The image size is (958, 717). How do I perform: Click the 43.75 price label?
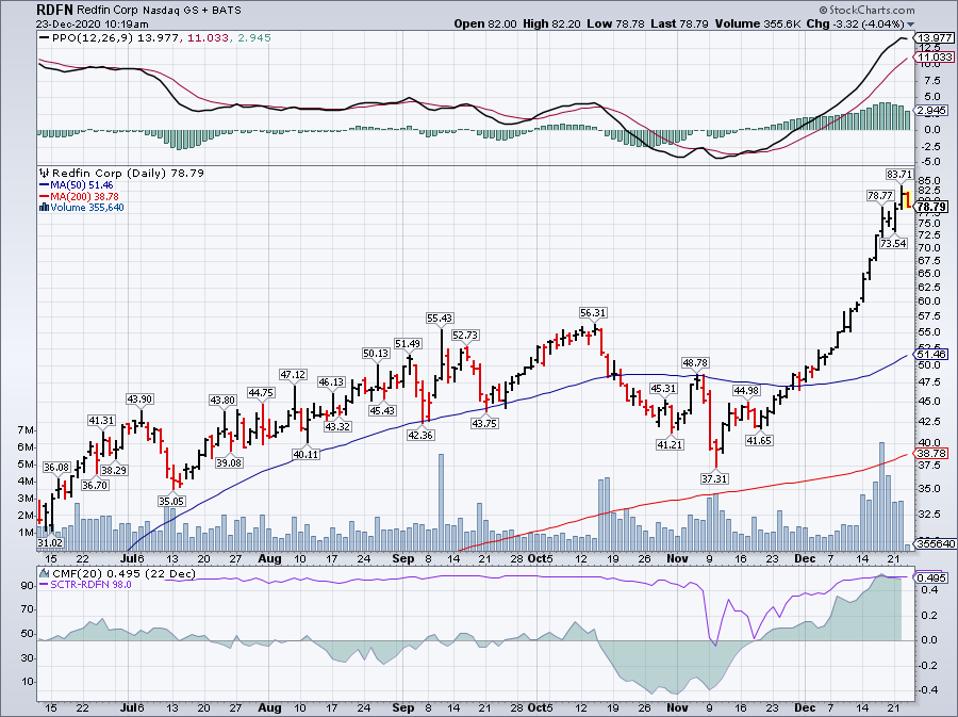[x=484, y=423]
